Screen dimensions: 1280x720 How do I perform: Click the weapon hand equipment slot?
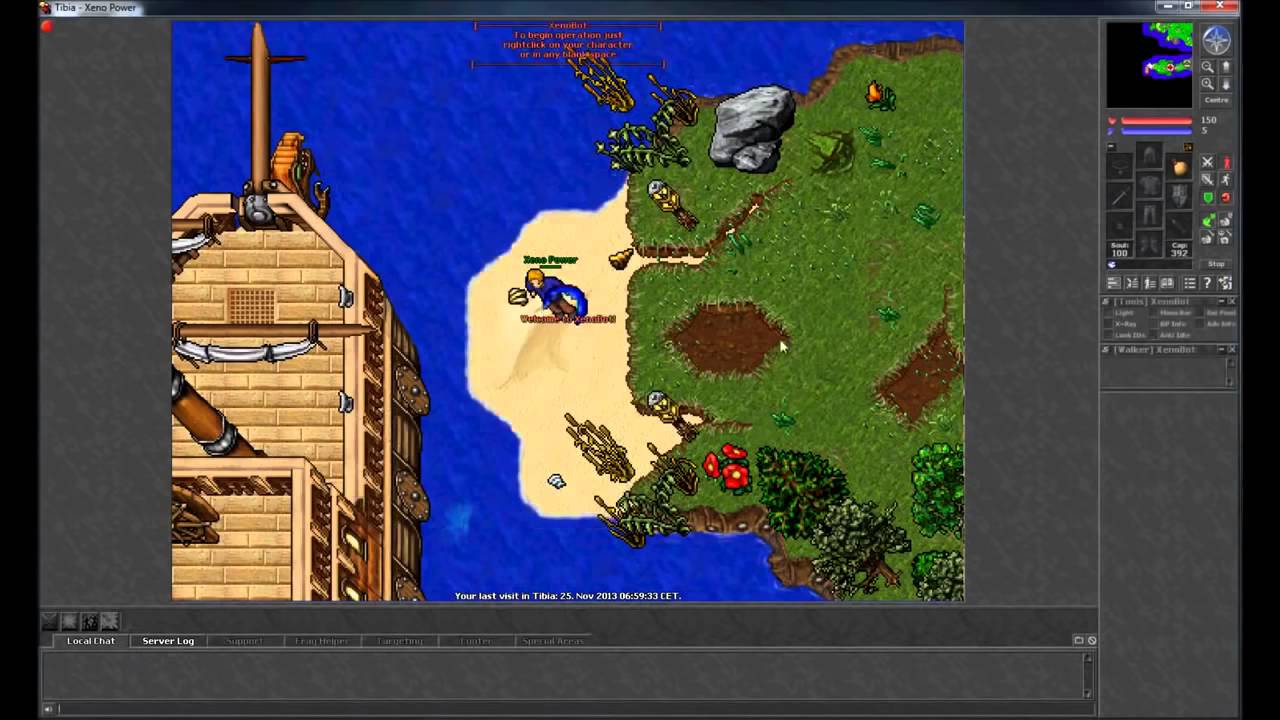1119,196
